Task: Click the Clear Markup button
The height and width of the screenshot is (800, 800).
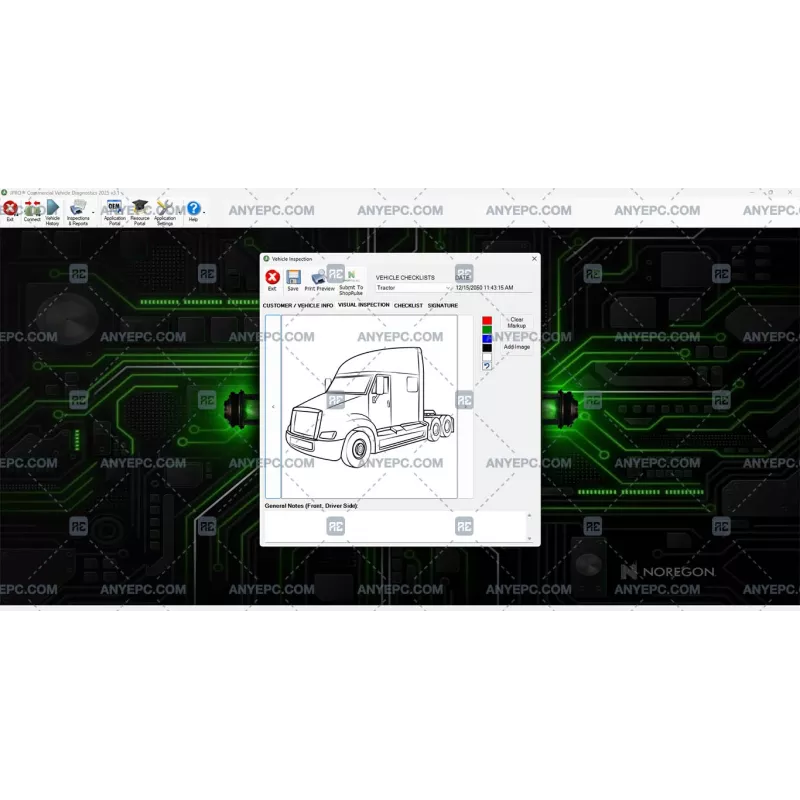Action: [x=517, y=322]
